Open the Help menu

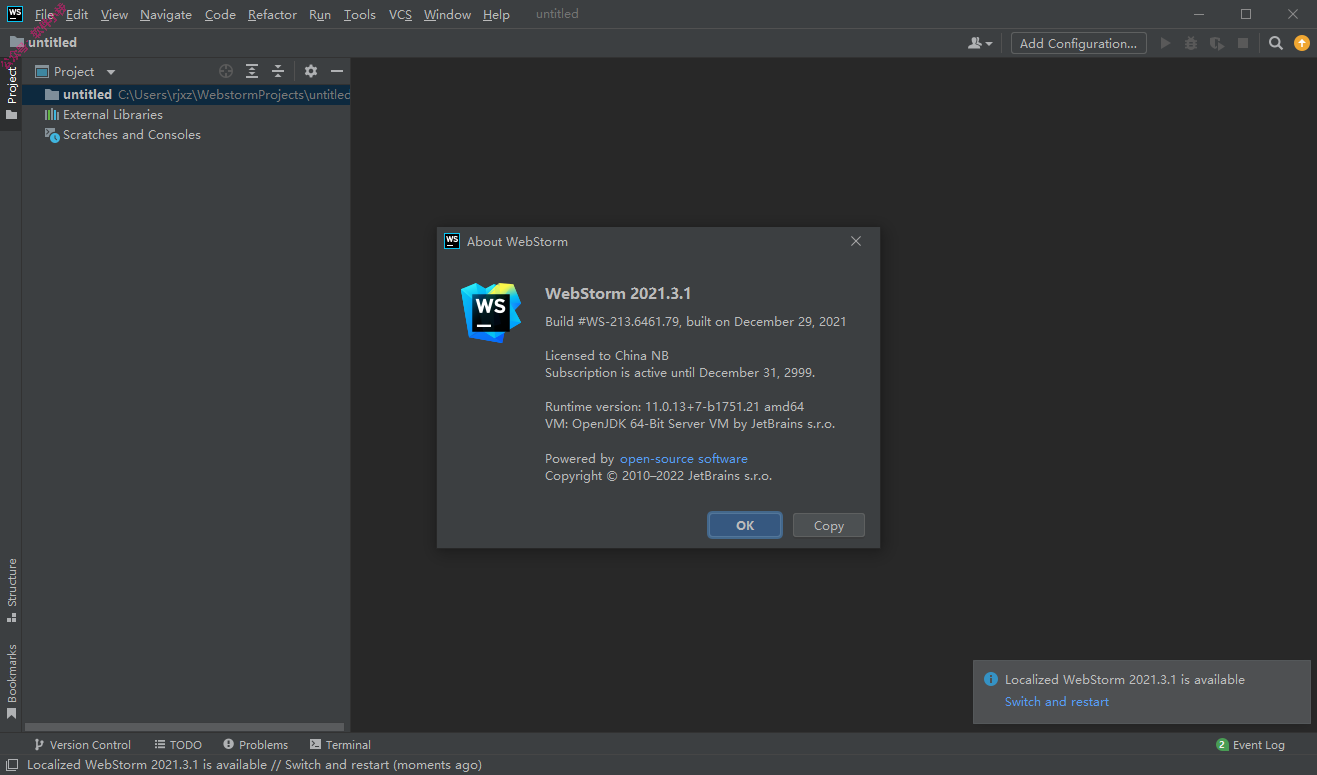[496, 14]
